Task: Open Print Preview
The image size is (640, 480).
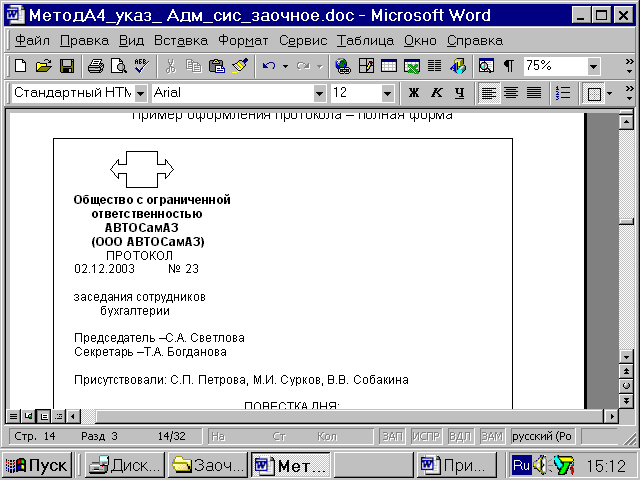Action: [x=119, y=66]
